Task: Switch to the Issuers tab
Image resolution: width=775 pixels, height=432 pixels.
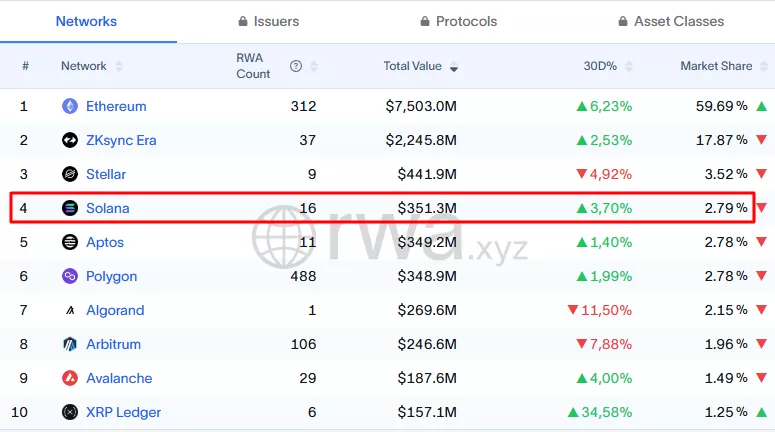Action: click(268, 21)
